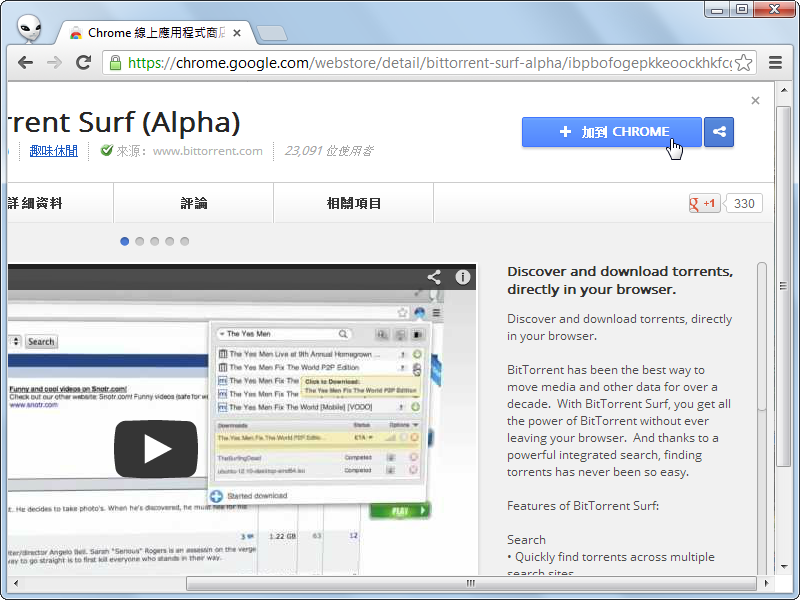
Task: Select the second carousel dot
Action: (139, 241)
